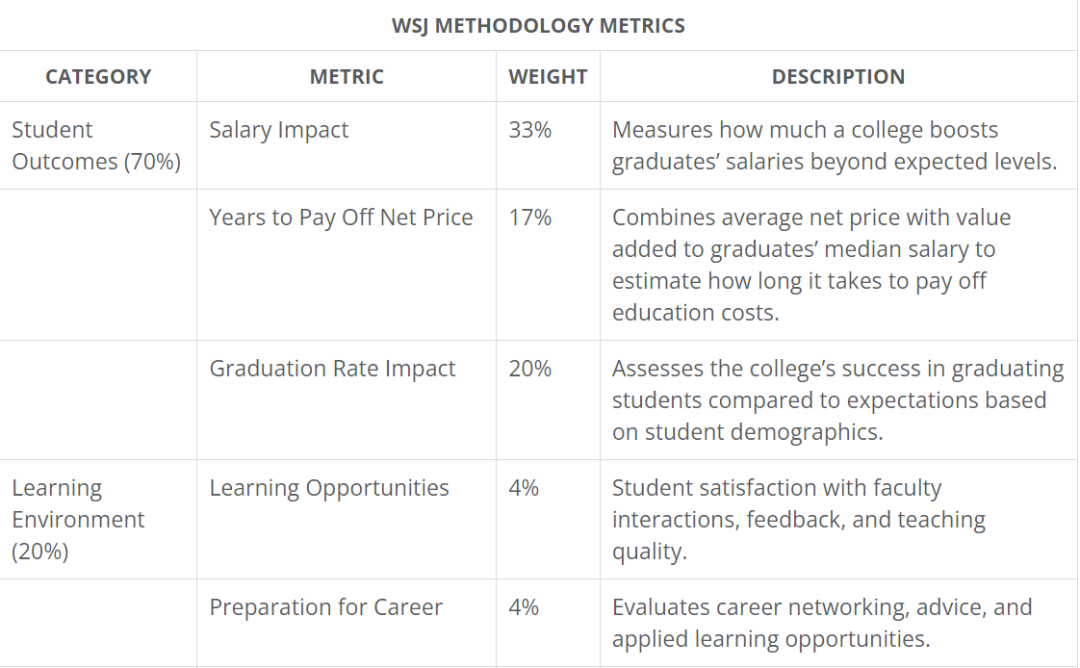Click the DESCRIPTION column header
The image size is (1080, 668).
838,77
